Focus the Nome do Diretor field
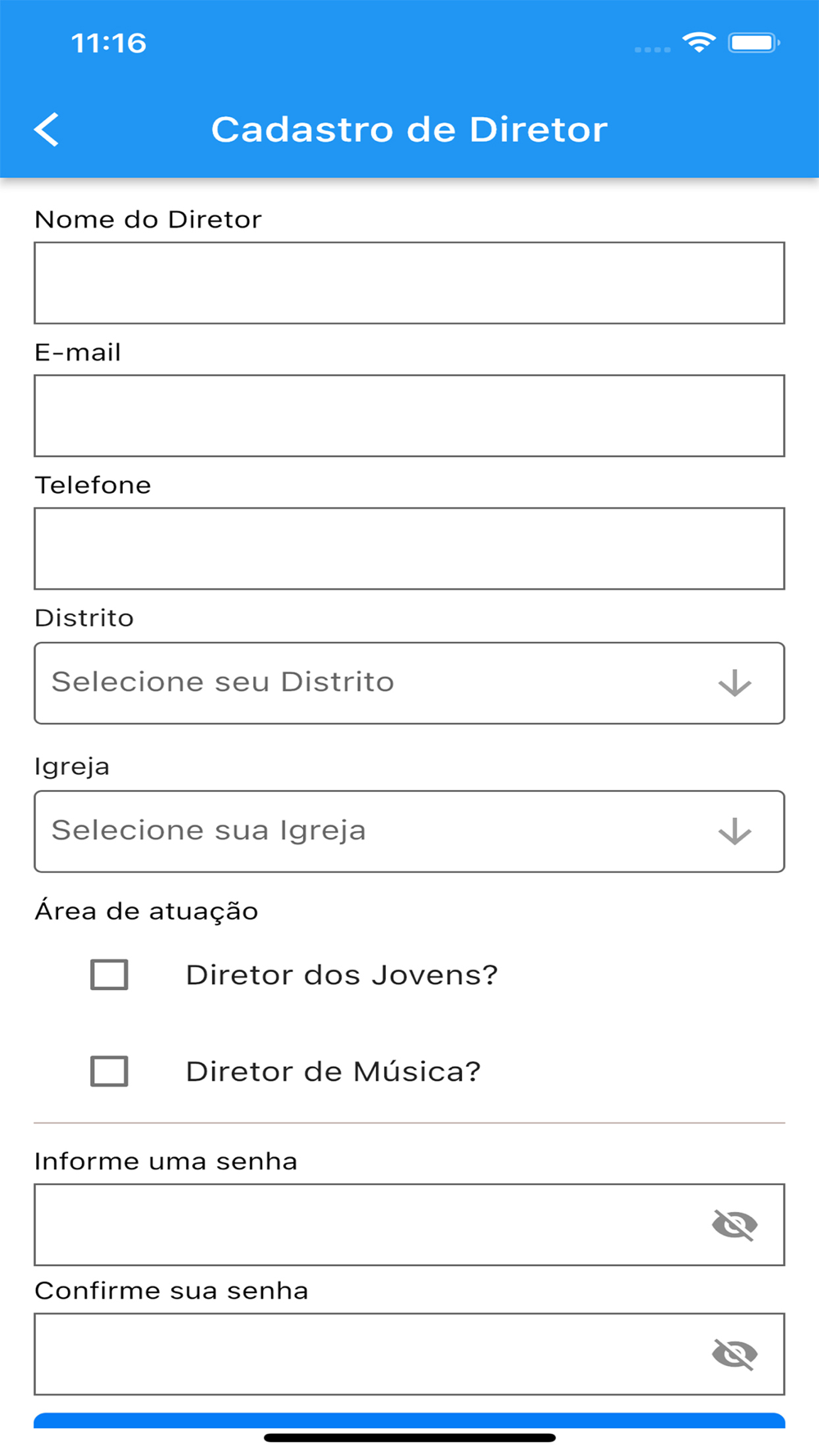 pos(409,283)
